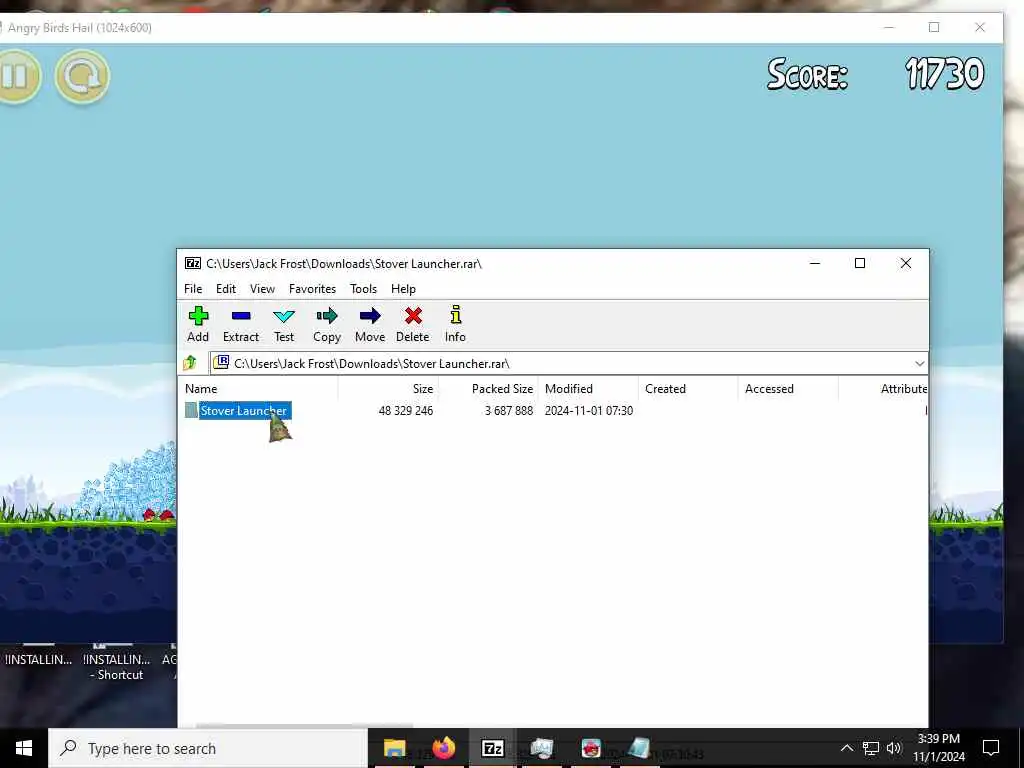Expand the address bar path dropdown
1024x768 pixels.
[920, 363]
